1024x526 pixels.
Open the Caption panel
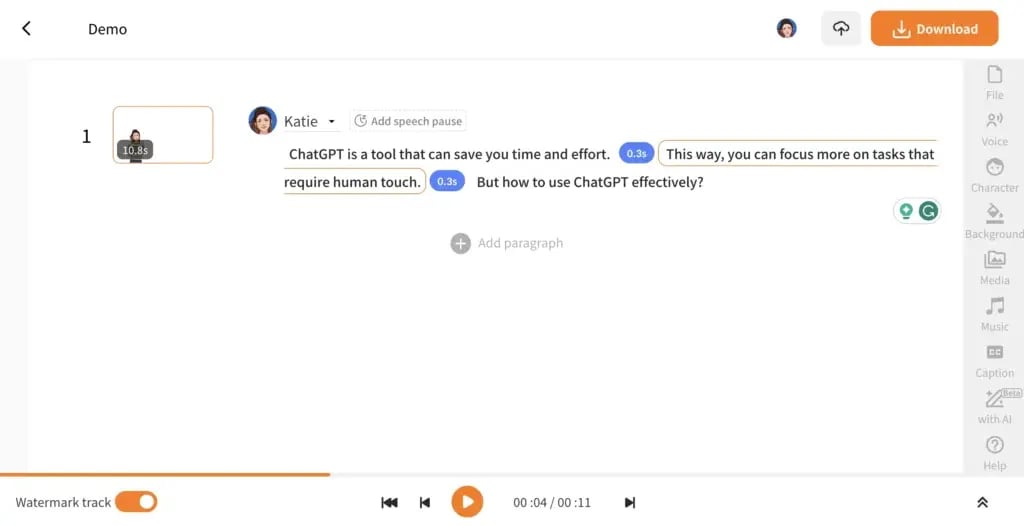coord(994,360)
